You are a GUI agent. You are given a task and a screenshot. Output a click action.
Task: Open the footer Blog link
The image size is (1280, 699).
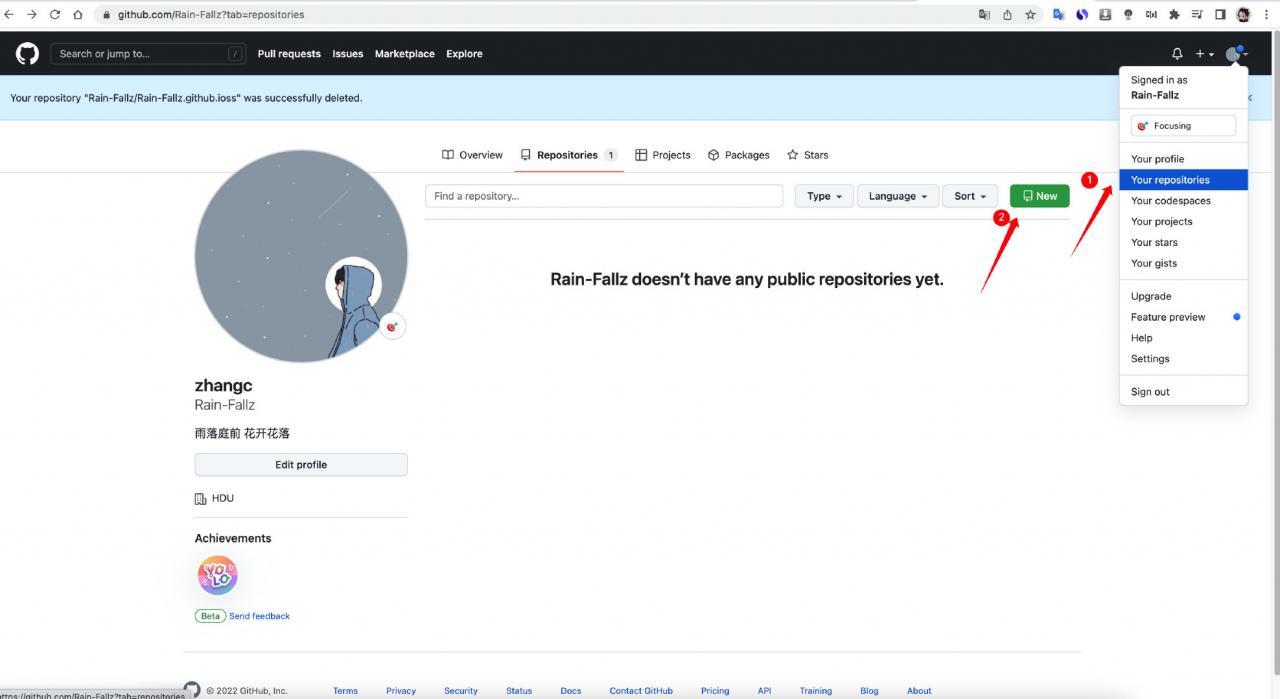[x=869, y=691]
